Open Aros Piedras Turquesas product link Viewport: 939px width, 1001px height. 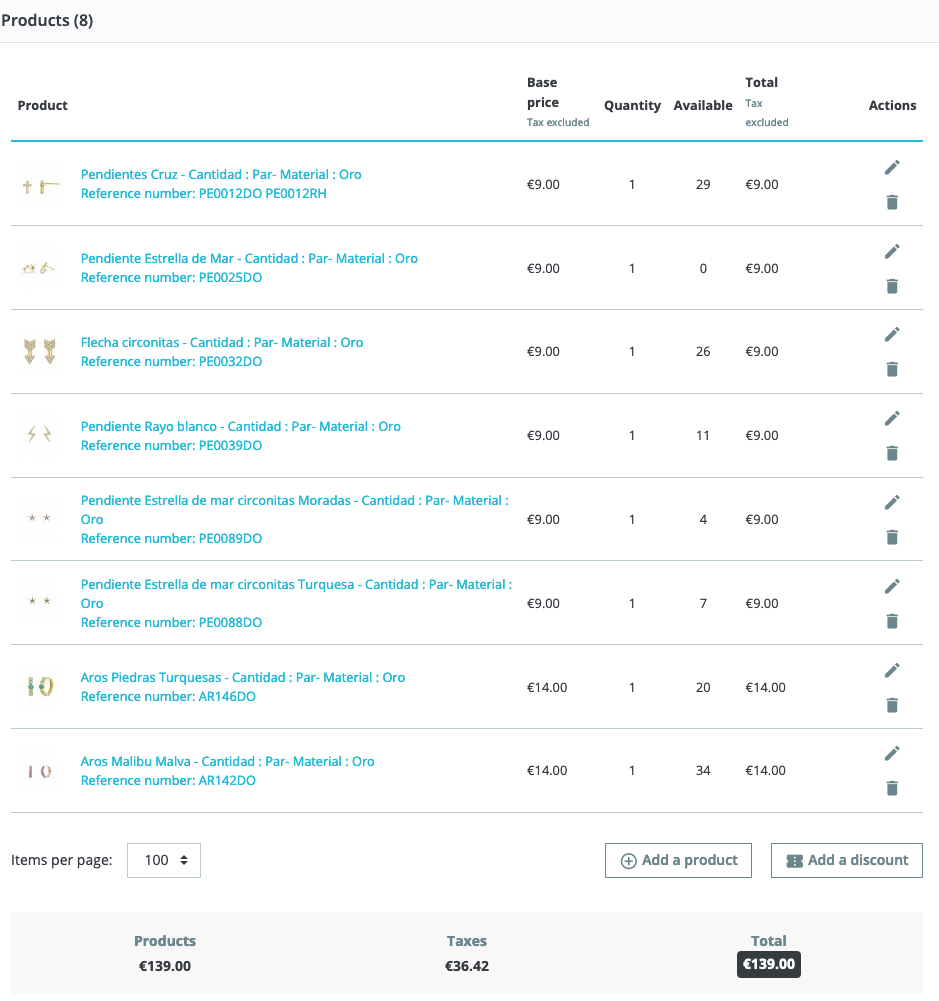[243, 678]
